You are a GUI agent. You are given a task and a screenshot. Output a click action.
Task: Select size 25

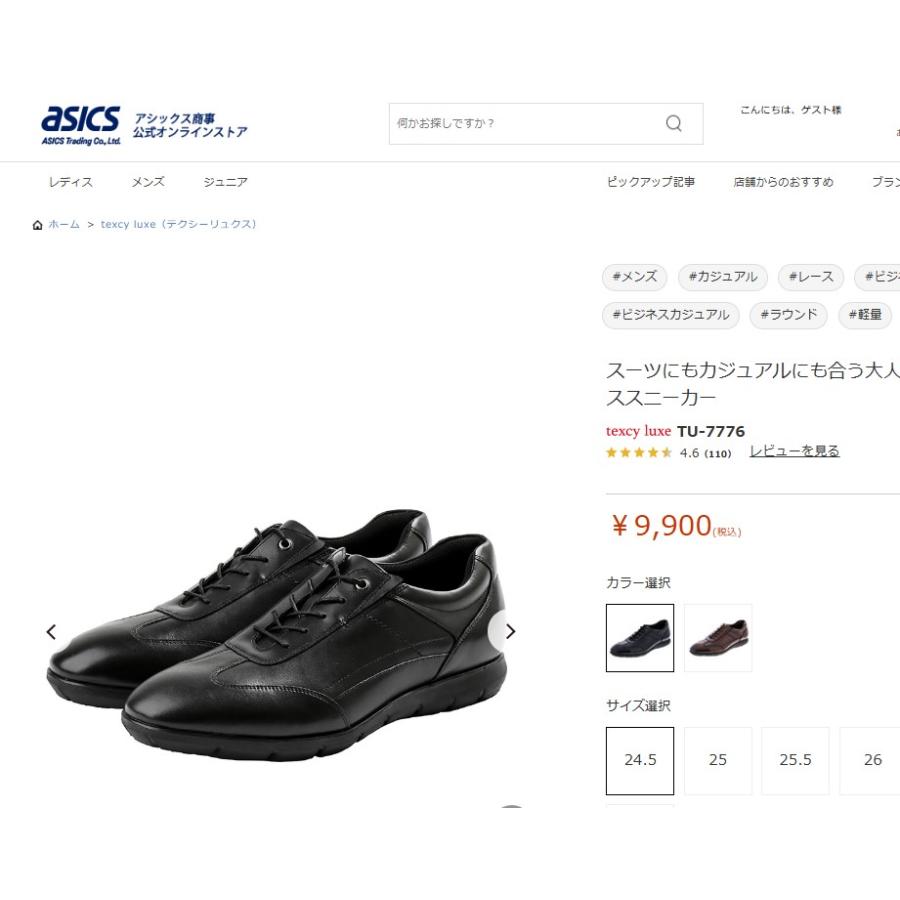717,761
